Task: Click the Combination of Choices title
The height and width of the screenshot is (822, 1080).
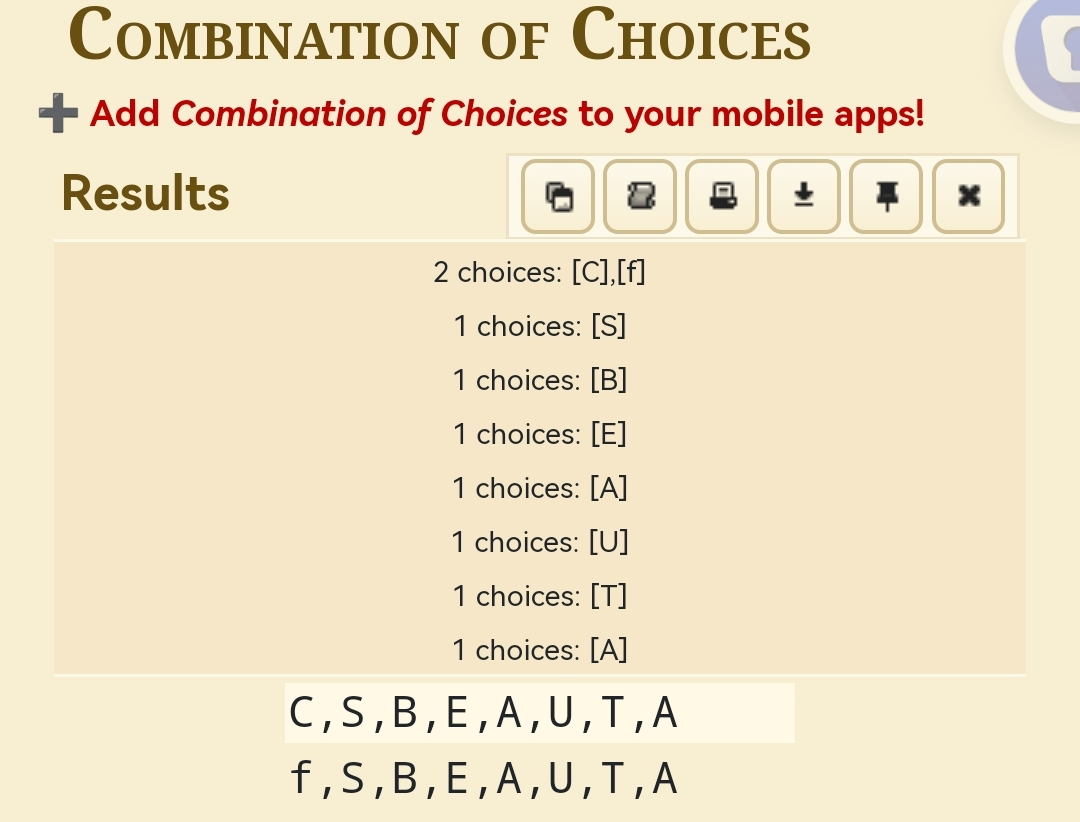Action: [x=439, y=34]
